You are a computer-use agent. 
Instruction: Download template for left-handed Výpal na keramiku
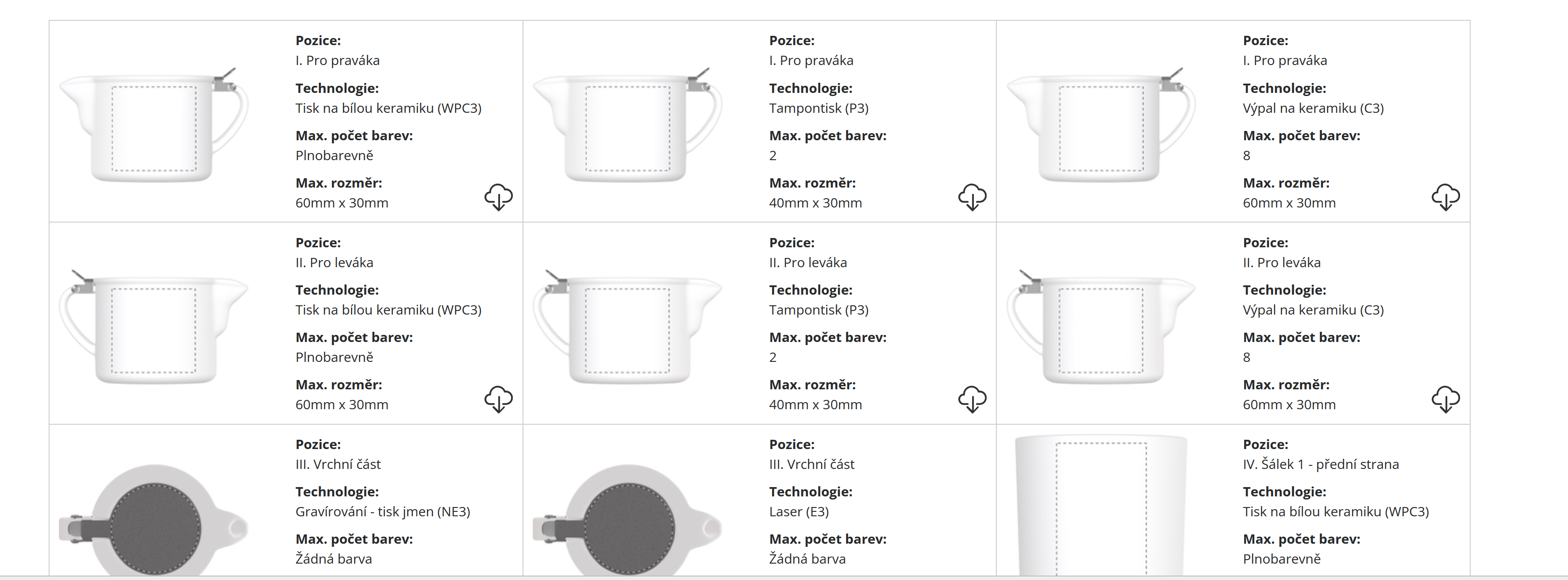[x=1445, y=399]
